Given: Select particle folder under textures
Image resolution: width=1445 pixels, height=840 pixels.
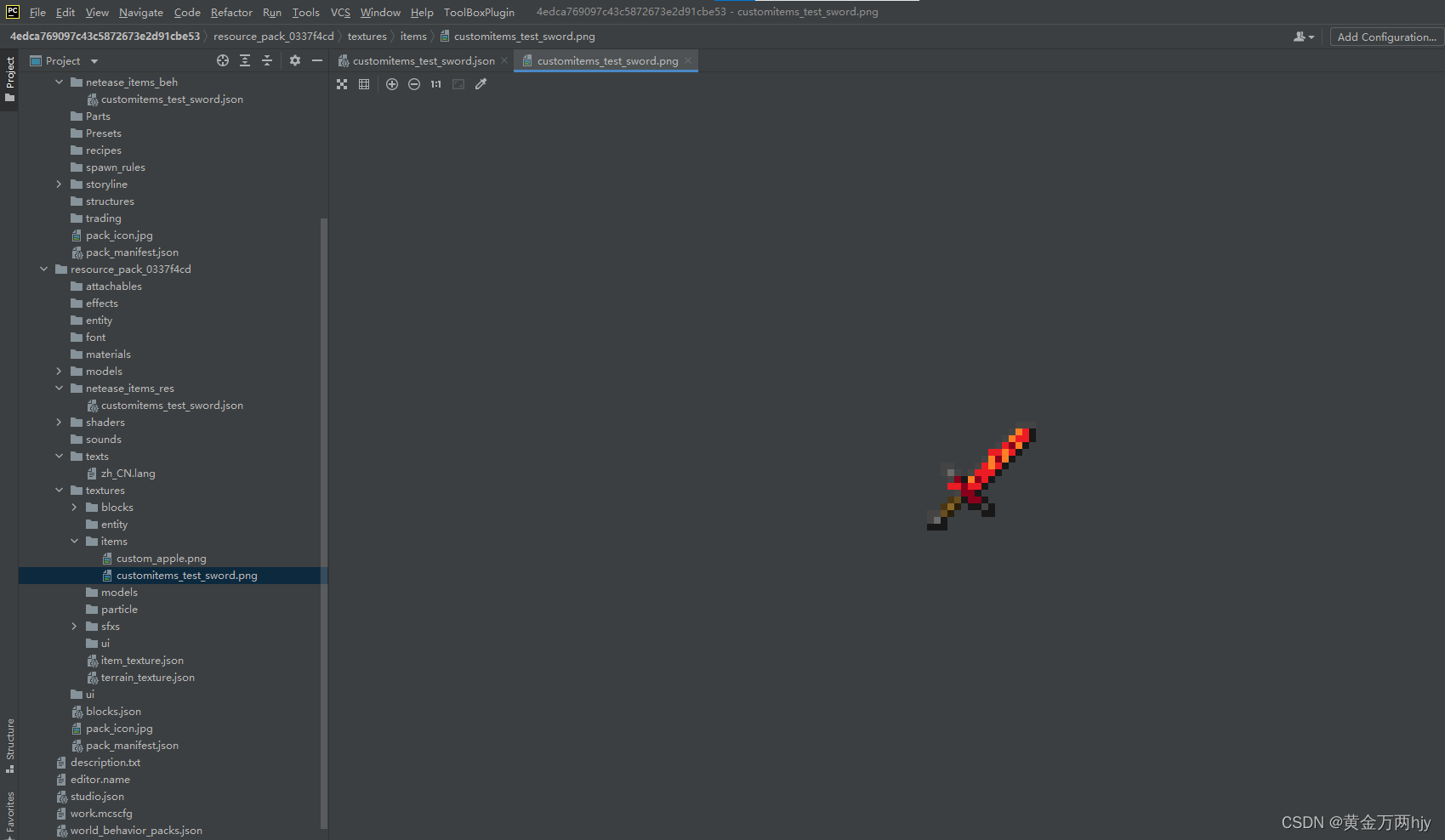Looking at the screenshot, I should [x=119, y=609].
